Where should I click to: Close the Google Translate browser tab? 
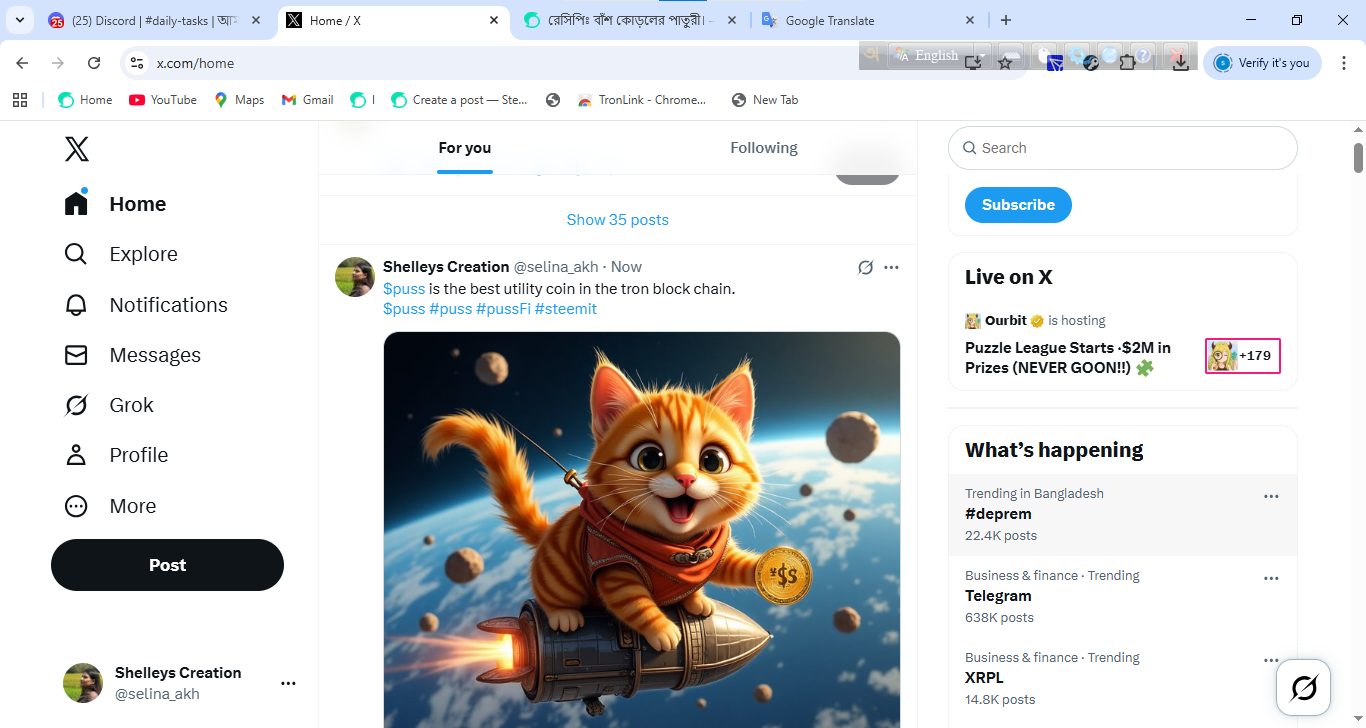point(969,20)
